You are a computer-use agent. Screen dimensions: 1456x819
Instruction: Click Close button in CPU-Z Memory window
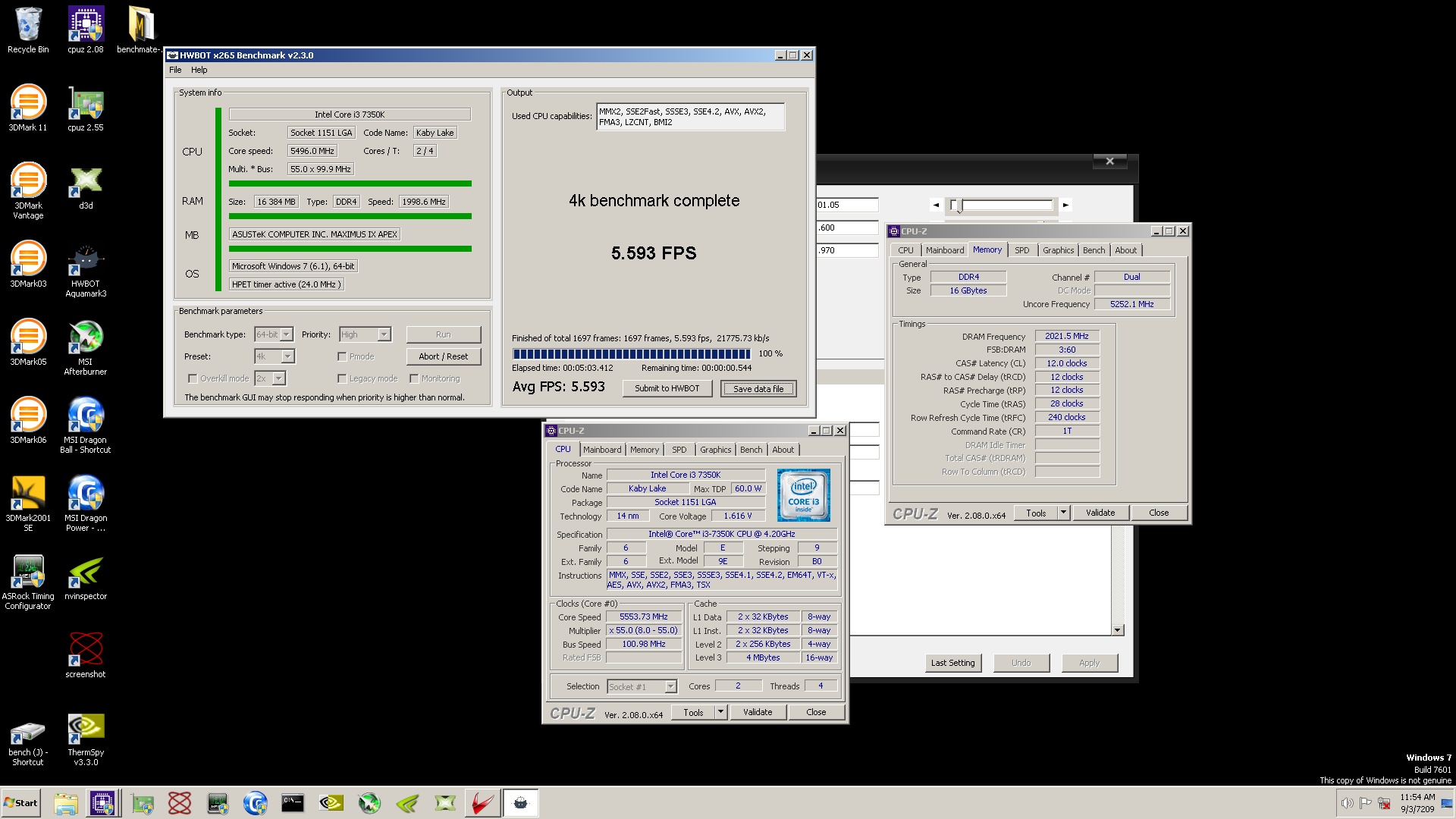tap(1159, 513)
